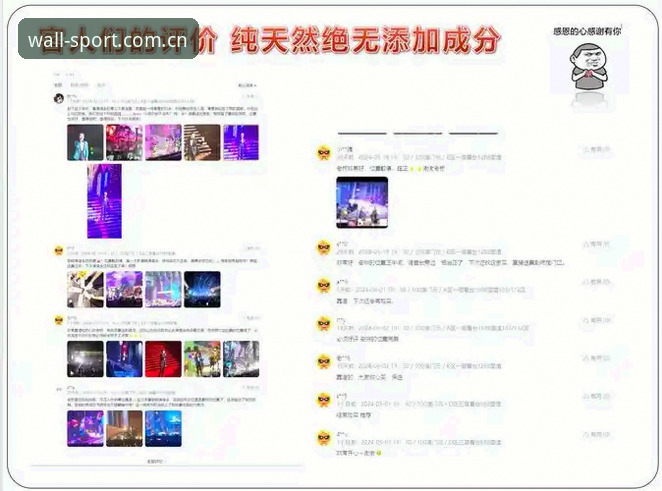This screenshot has height=491, width=662.
Task: Click sunglasses avatar of second right review
Action: [324, 247]
